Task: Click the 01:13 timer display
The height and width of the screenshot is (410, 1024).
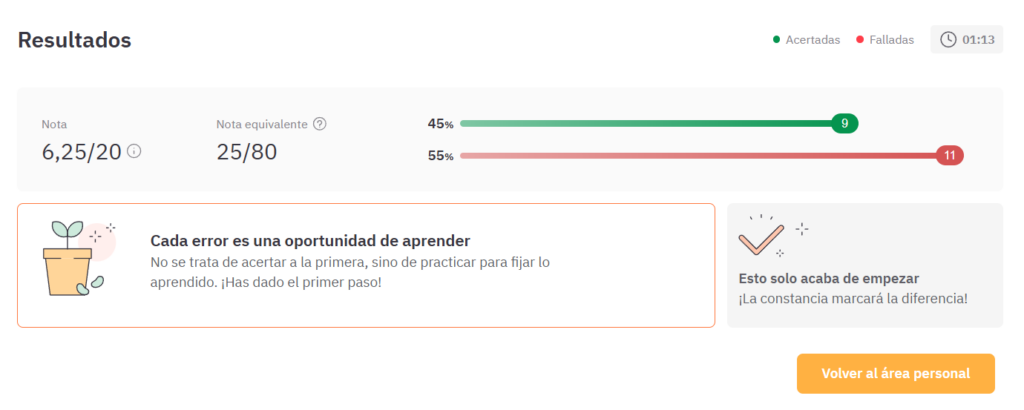Action: [978, 40]
